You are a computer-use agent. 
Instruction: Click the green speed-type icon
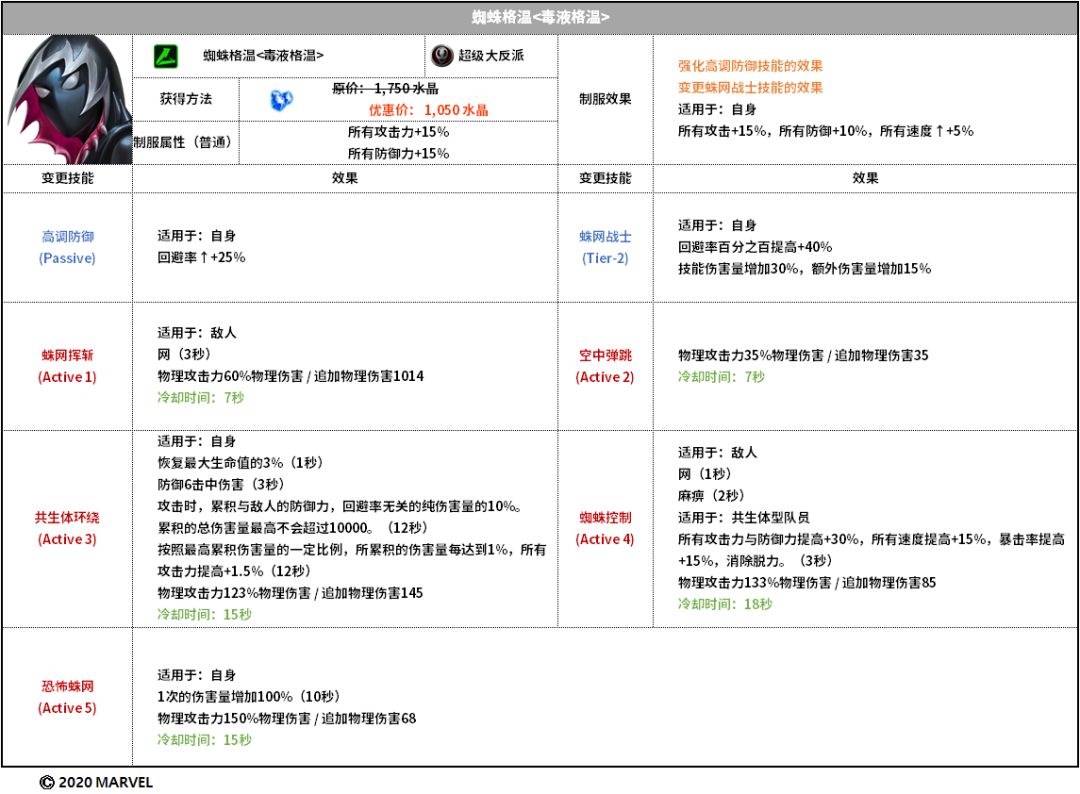(x=165, y=56)
